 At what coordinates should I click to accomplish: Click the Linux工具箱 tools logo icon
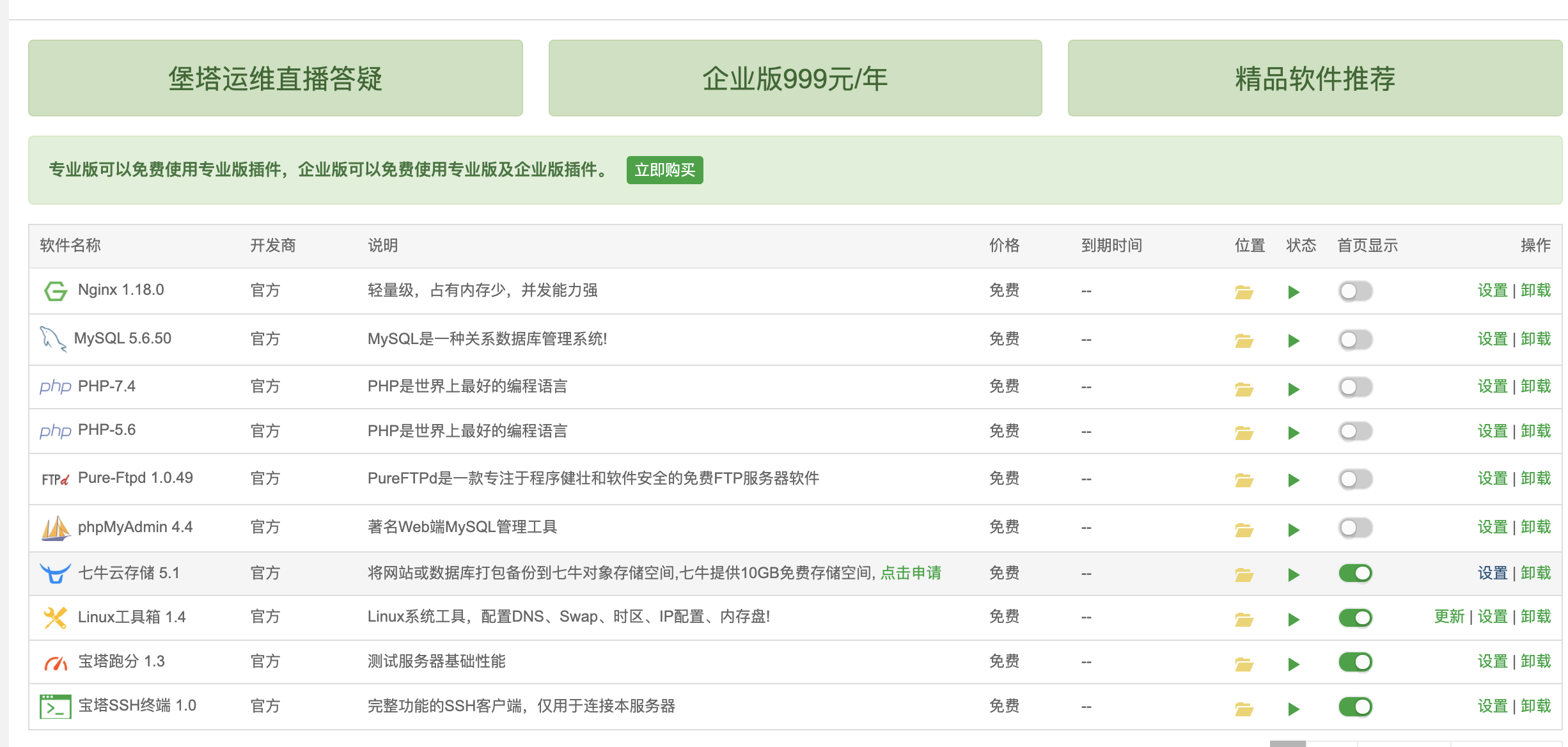point(55,618)
